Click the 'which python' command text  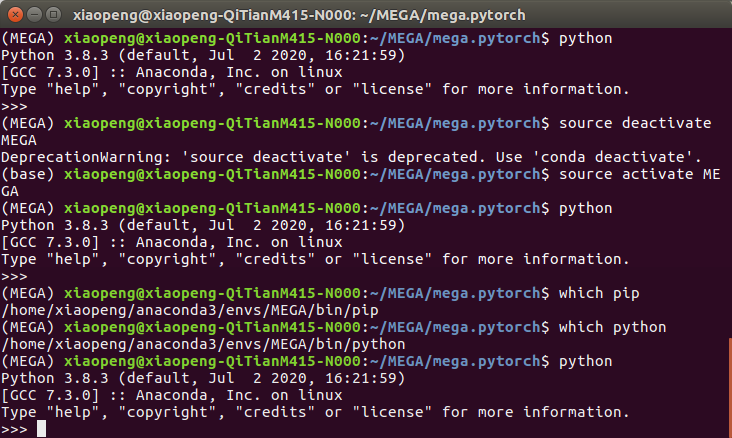[x=612, y=327]
